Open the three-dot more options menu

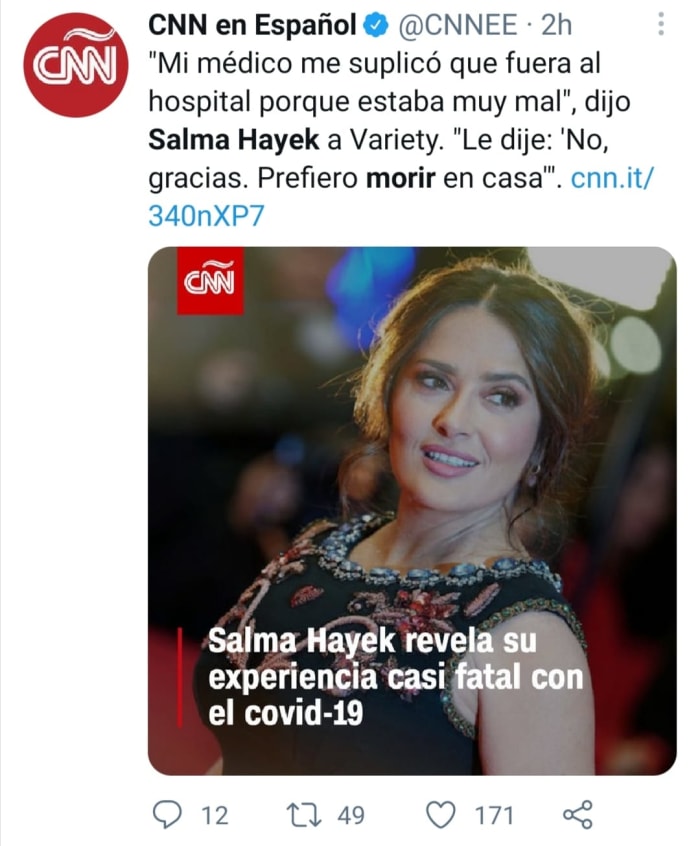point(663,24)
